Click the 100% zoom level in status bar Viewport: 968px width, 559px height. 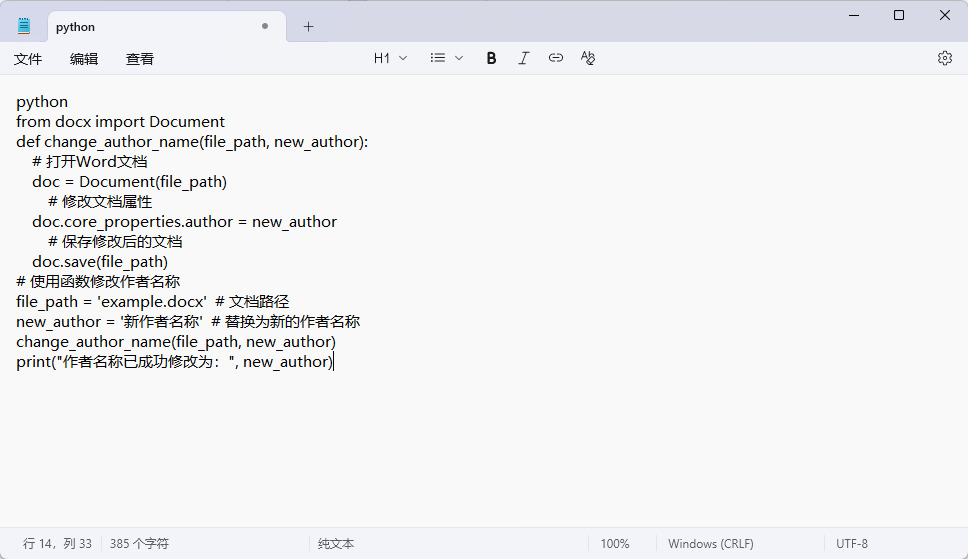[x=614, y=544]
